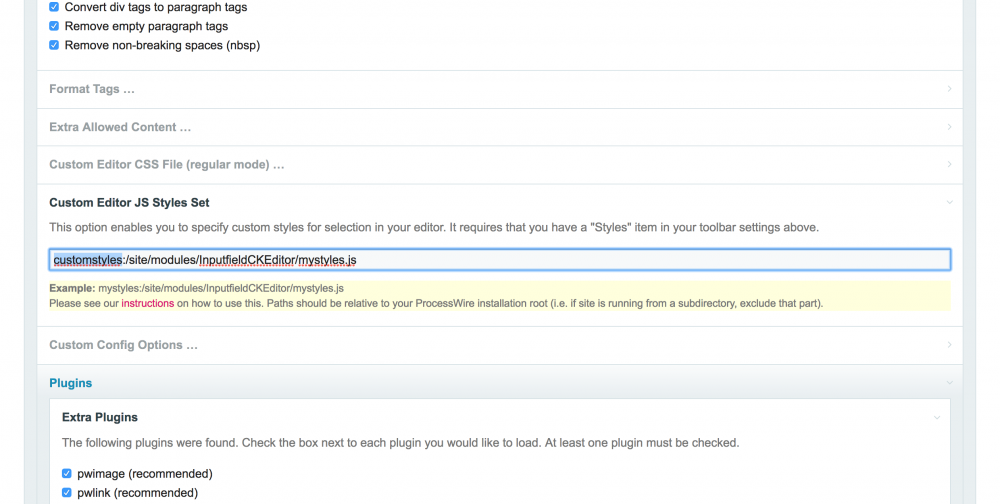
Task: Collapse the Plugins section via its title
Action: pos(71,383)
